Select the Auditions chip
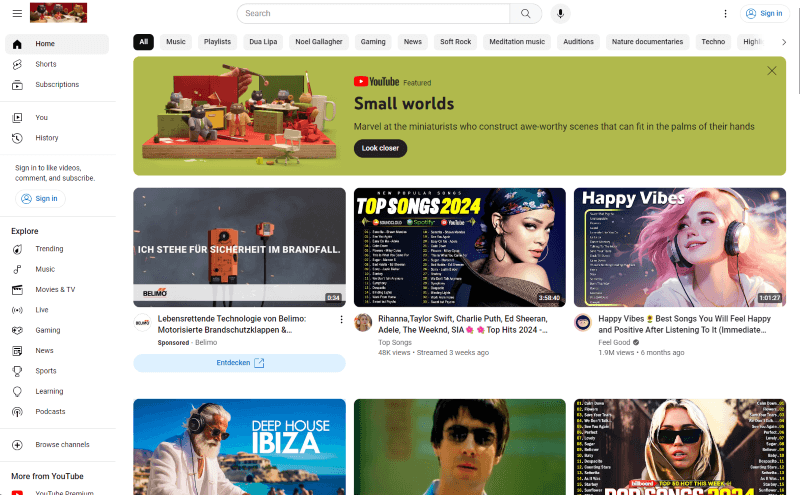Viewport: 800px width, 495px height. (x=578, y=42)
